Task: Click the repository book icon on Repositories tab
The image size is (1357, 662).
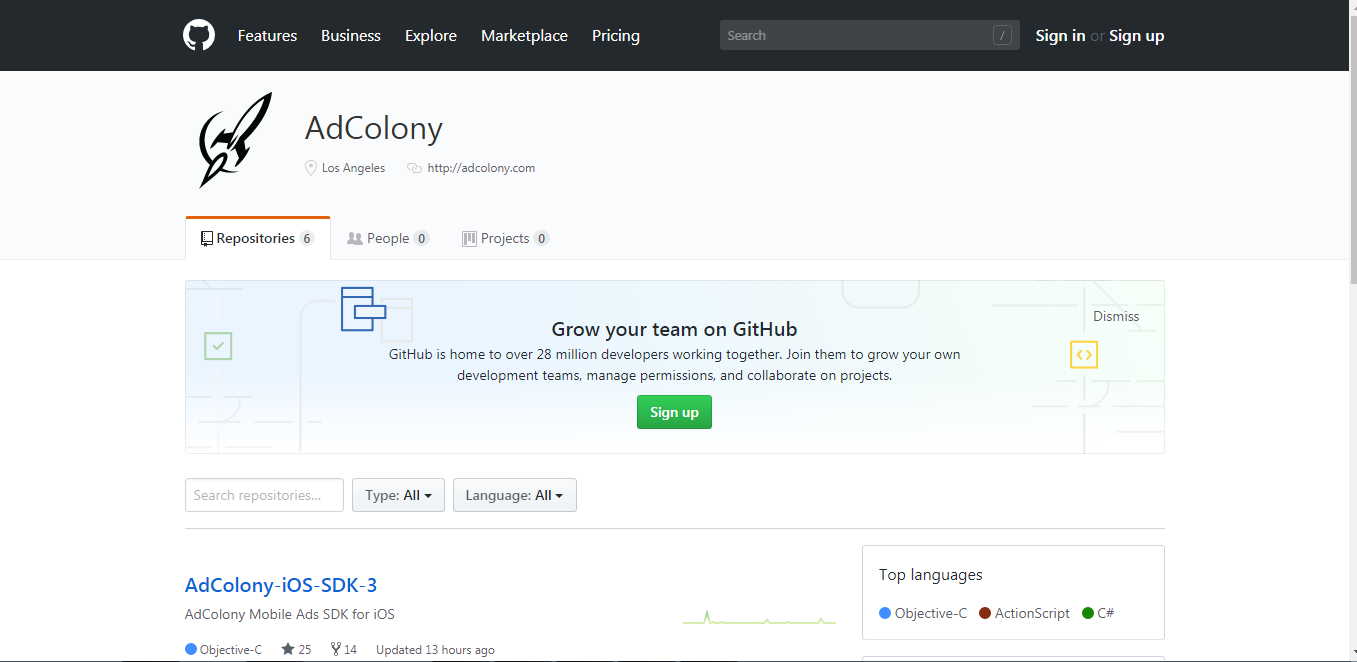Action: (207, 237)
